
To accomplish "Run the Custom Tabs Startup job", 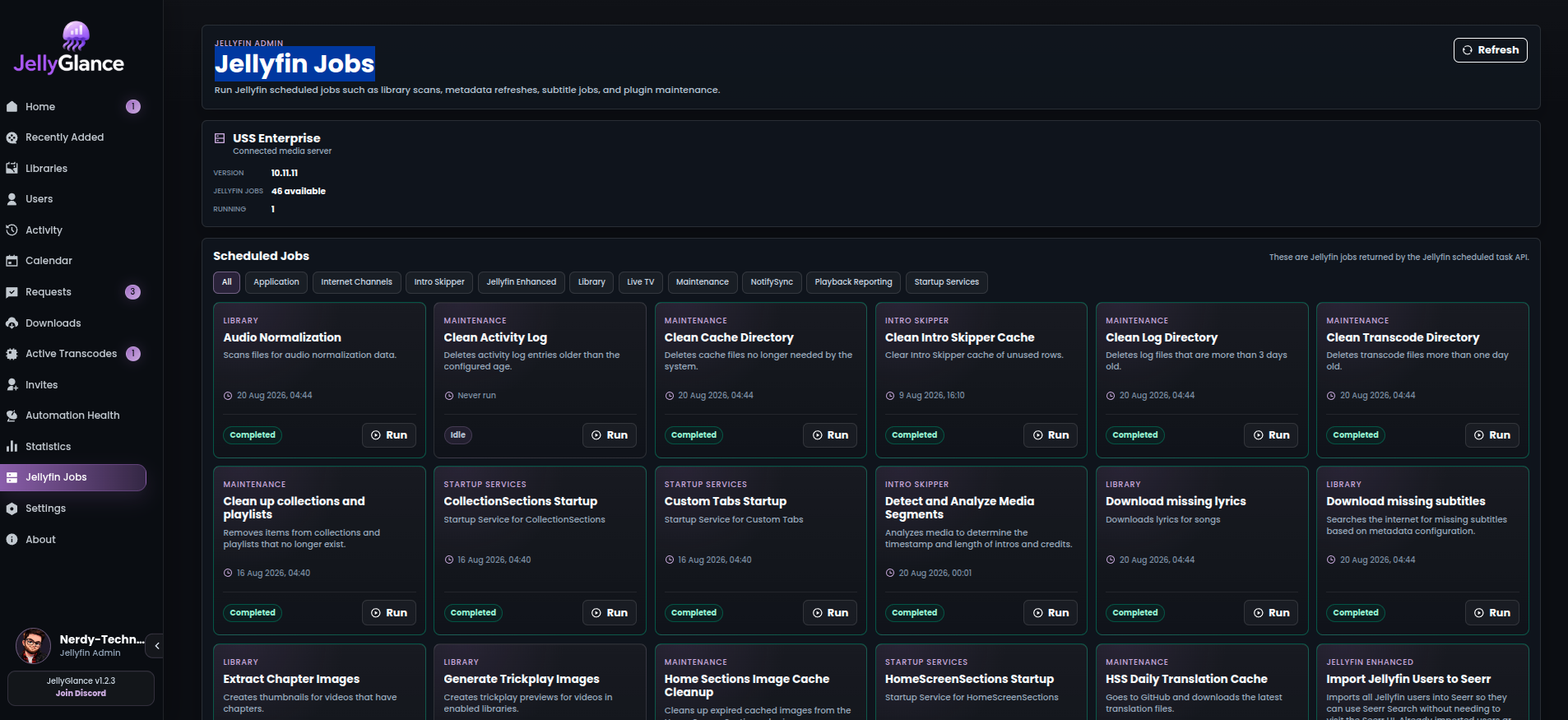I will coord(830,613).
